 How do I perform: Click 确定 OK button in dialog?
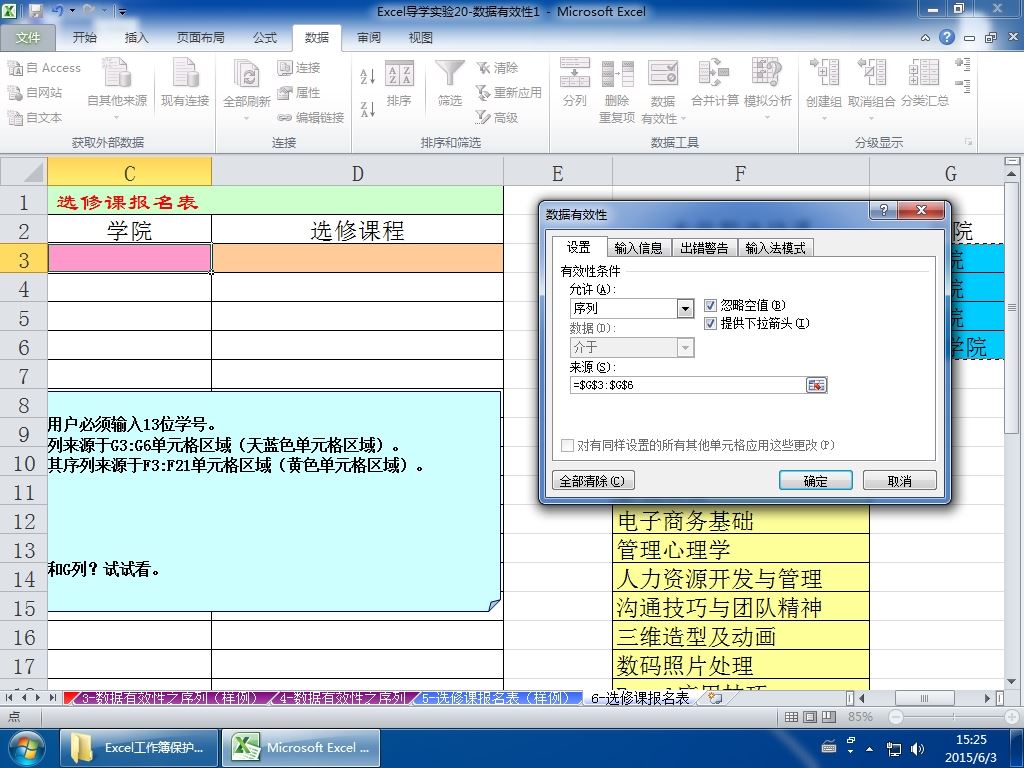click(x=816, y=481)
